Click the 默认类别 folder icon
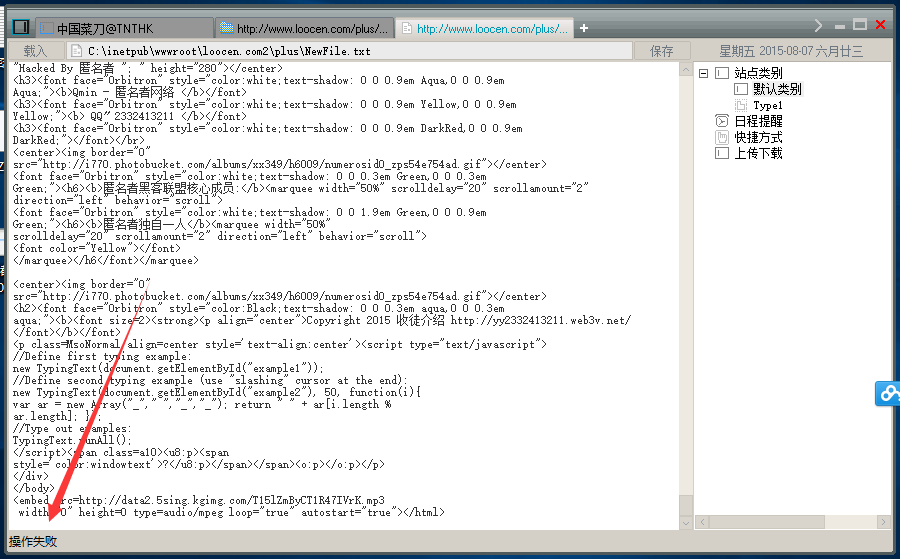900x559 pixels. tap(741, 89)
